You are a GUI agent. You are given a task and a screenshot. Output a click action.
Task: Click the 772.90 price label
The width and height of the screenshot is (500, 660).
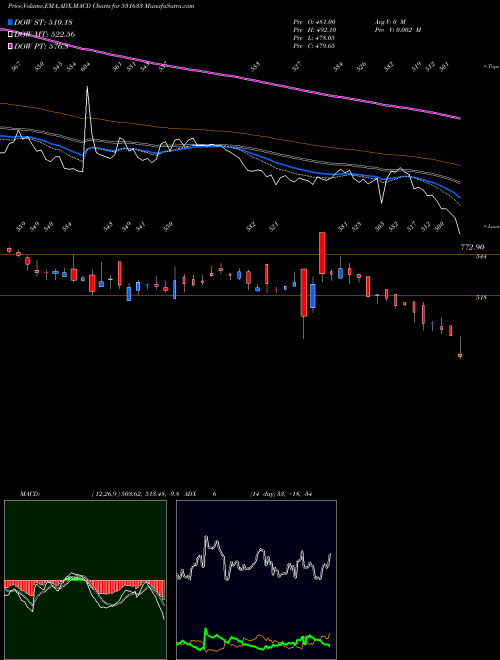click(472, 248)
